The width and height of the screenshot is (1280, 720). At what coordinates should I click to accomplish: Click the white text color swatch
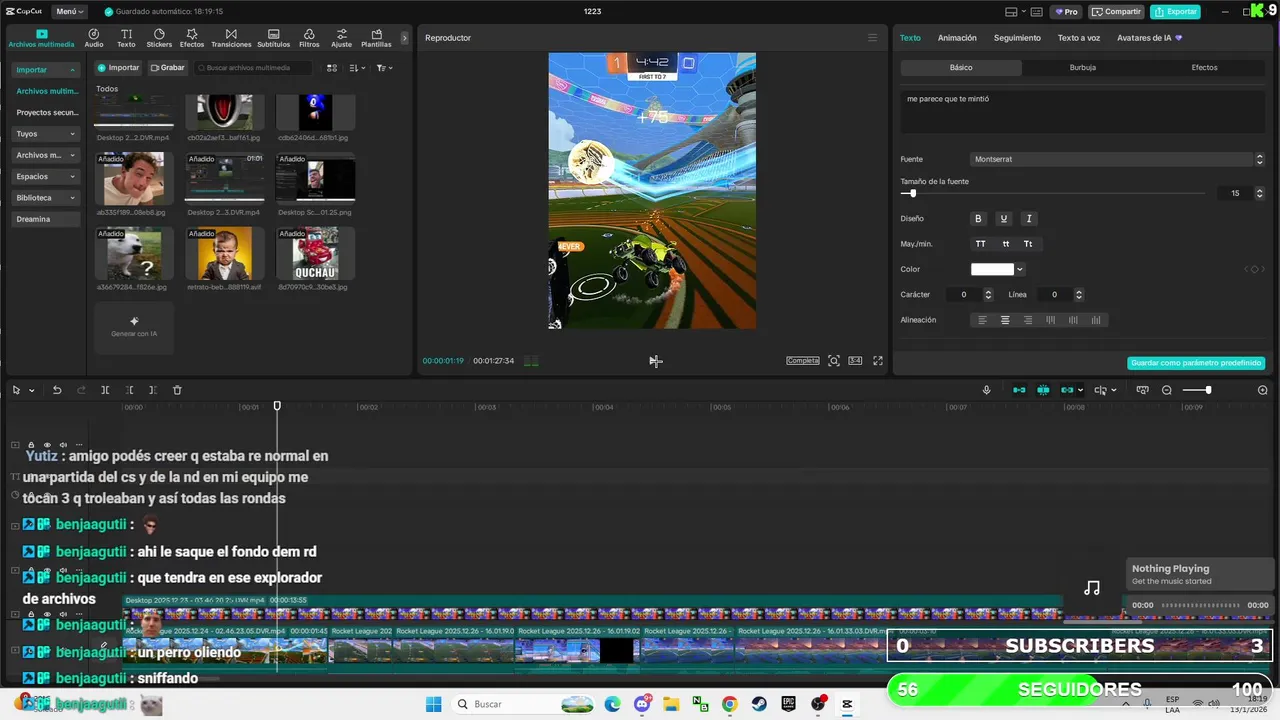(x=992, y=269)
